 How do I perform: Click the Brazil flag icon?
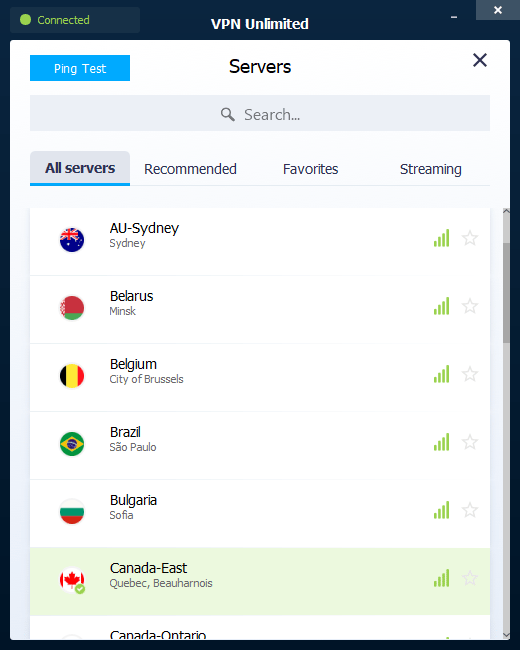(72, 444)
